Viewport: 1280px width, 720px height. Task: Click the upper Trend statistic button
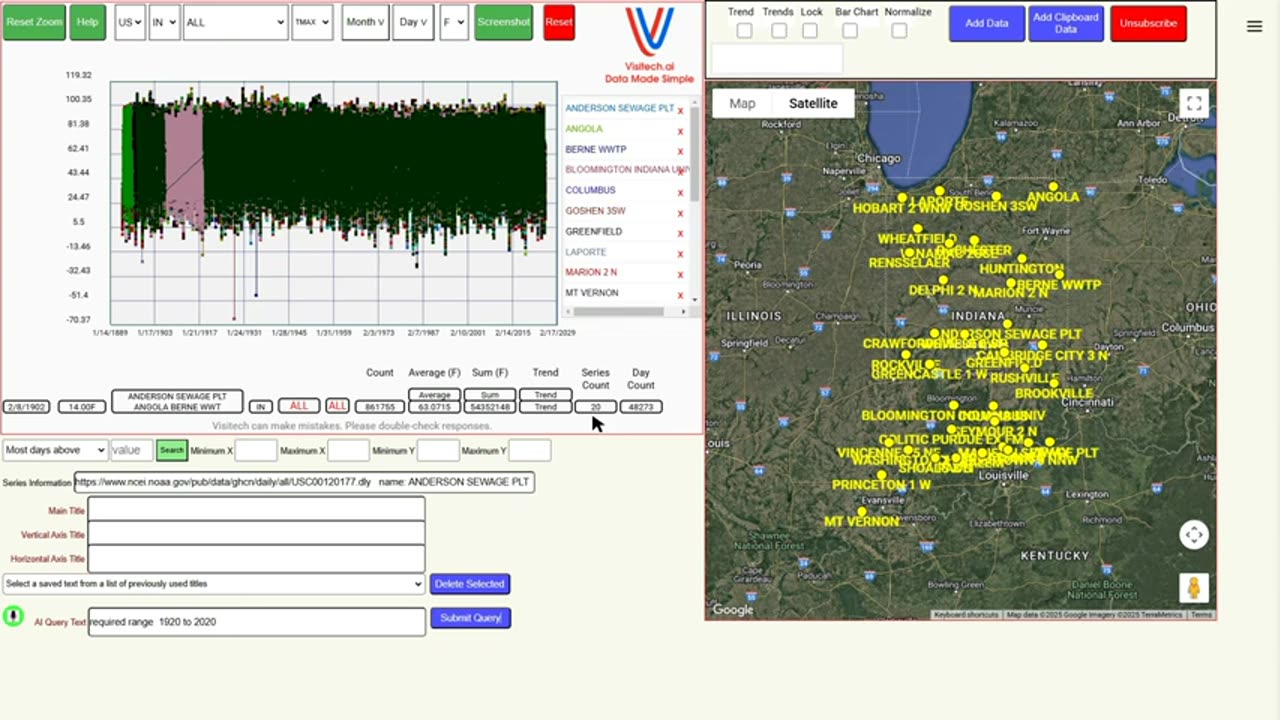[x=545, y=395]
